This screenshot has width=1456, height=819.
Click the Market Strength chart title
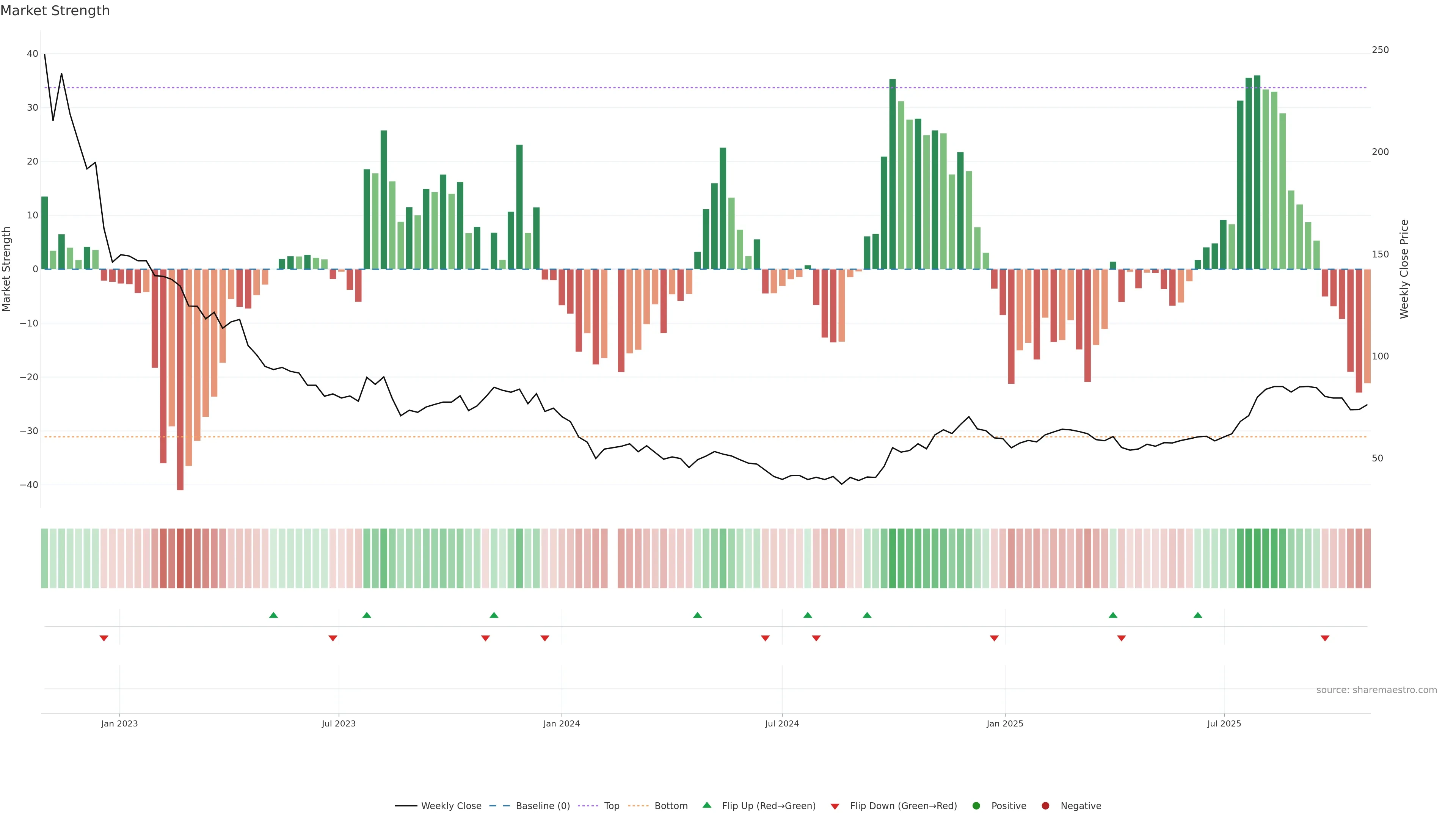(55, 11)
